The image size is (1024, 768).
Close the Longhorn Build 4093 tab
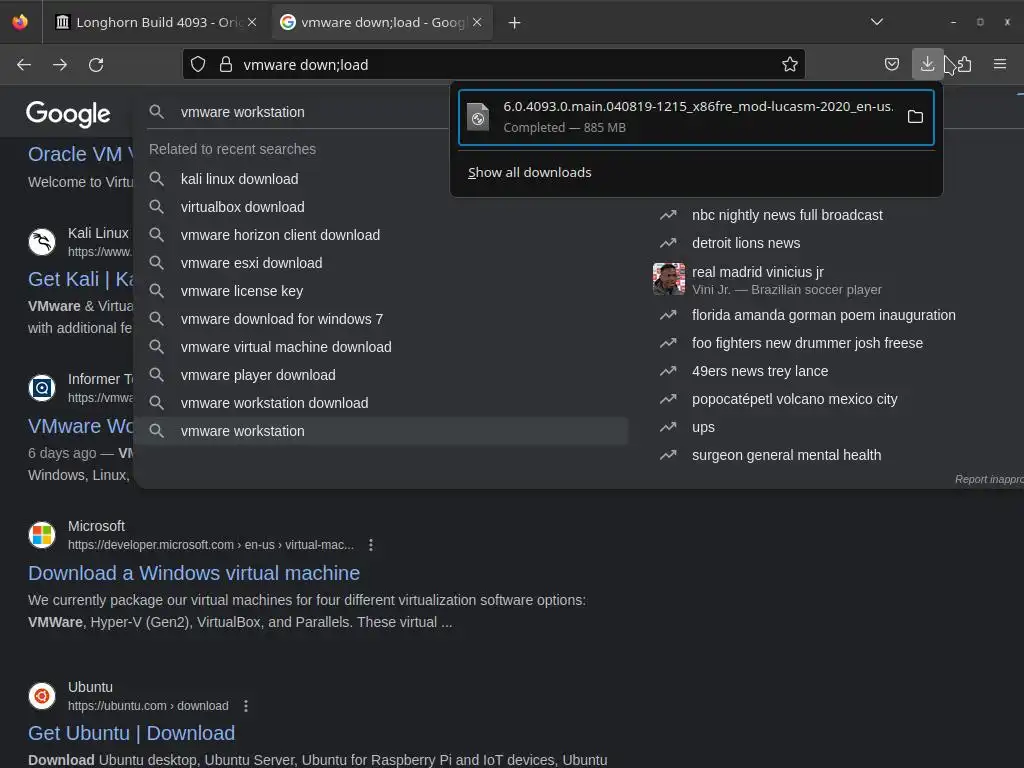point(252,22)
